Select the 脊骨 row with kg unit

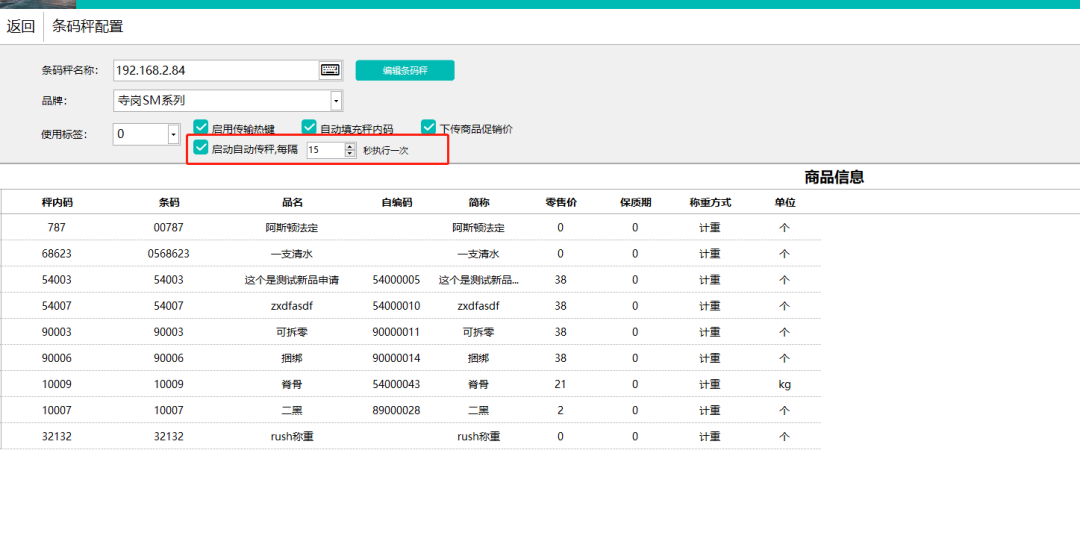(x=292, y=384)
